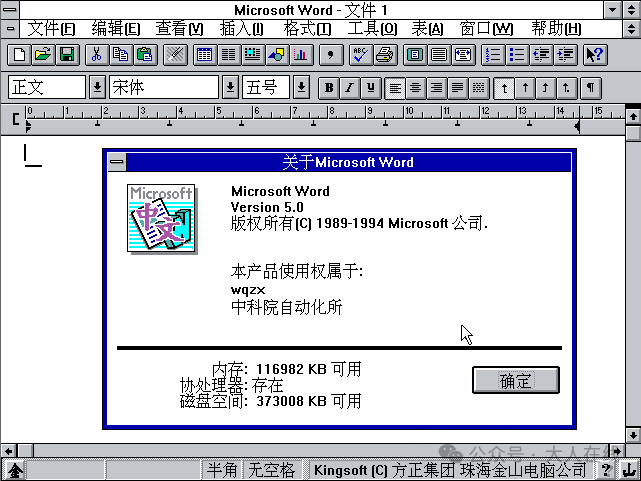
Task: Open the 编辑(E) menu
Action: coord(116,29)
